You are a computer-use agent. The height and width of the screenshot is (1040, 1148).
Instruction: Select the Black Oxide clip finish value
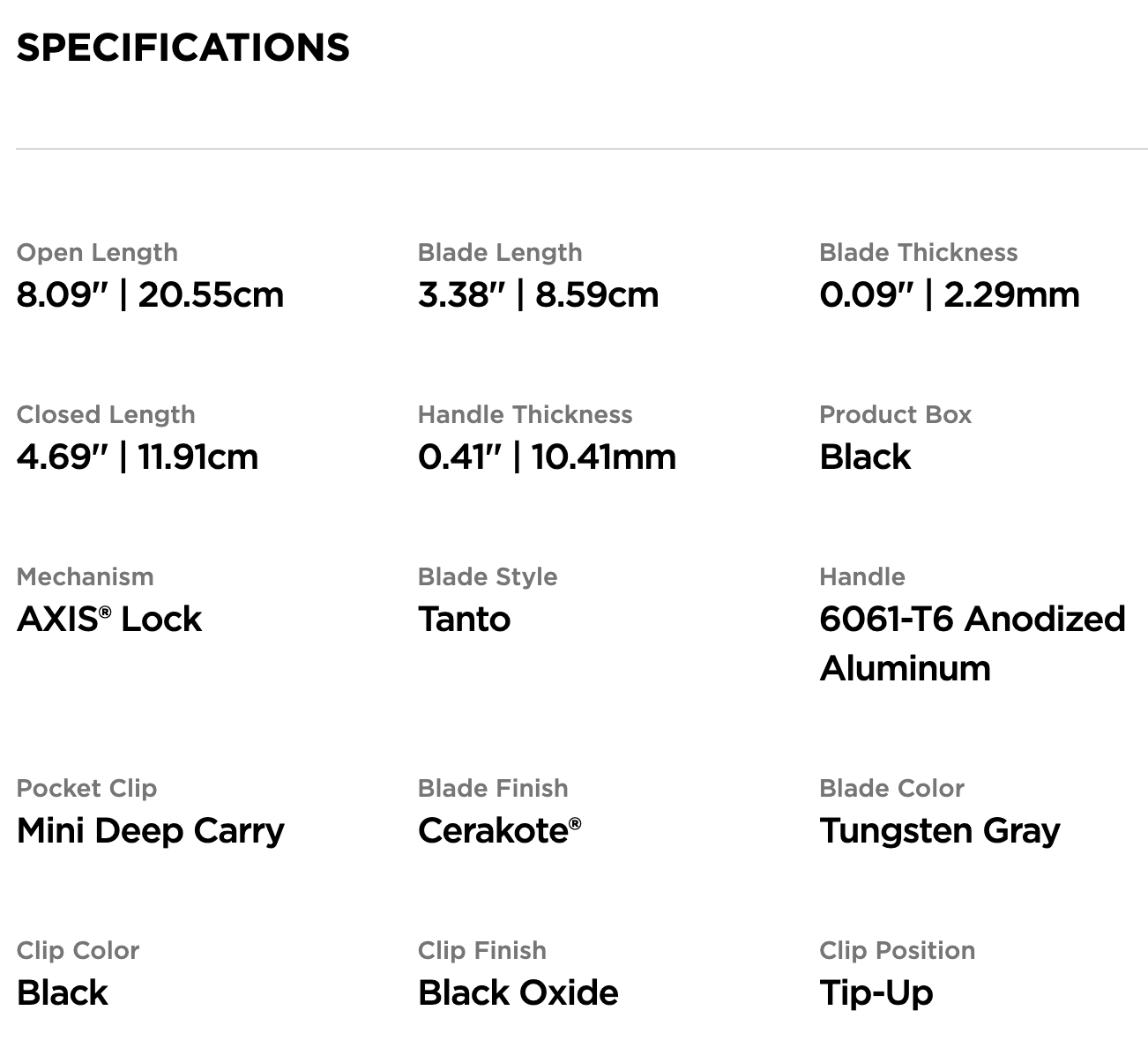pyautogui.click(x=518, y=992)
